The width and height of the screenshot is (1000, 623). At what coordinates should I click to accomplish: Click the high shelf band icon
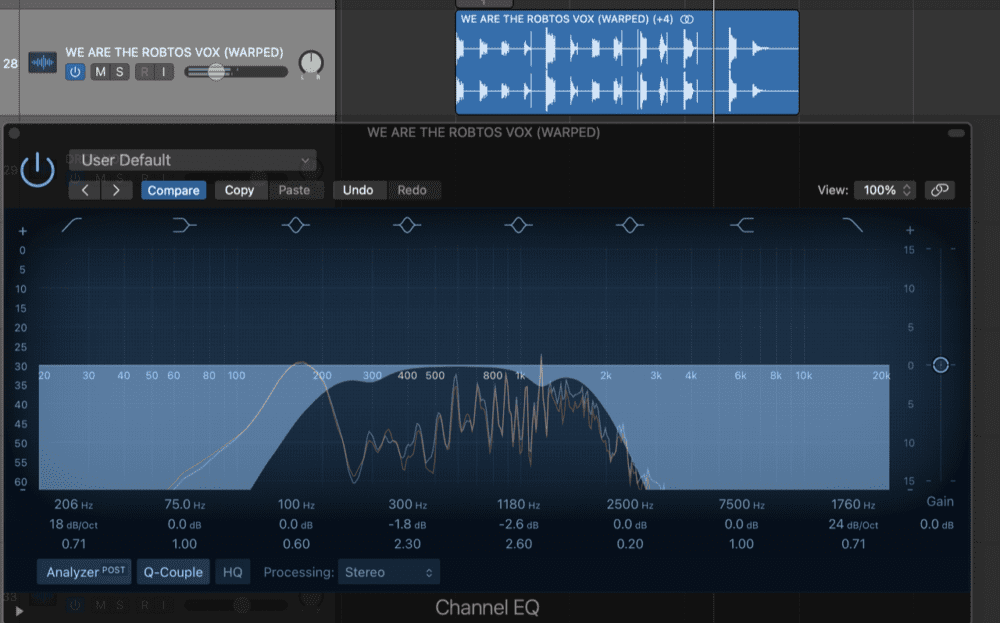click(x=741, y=226)
